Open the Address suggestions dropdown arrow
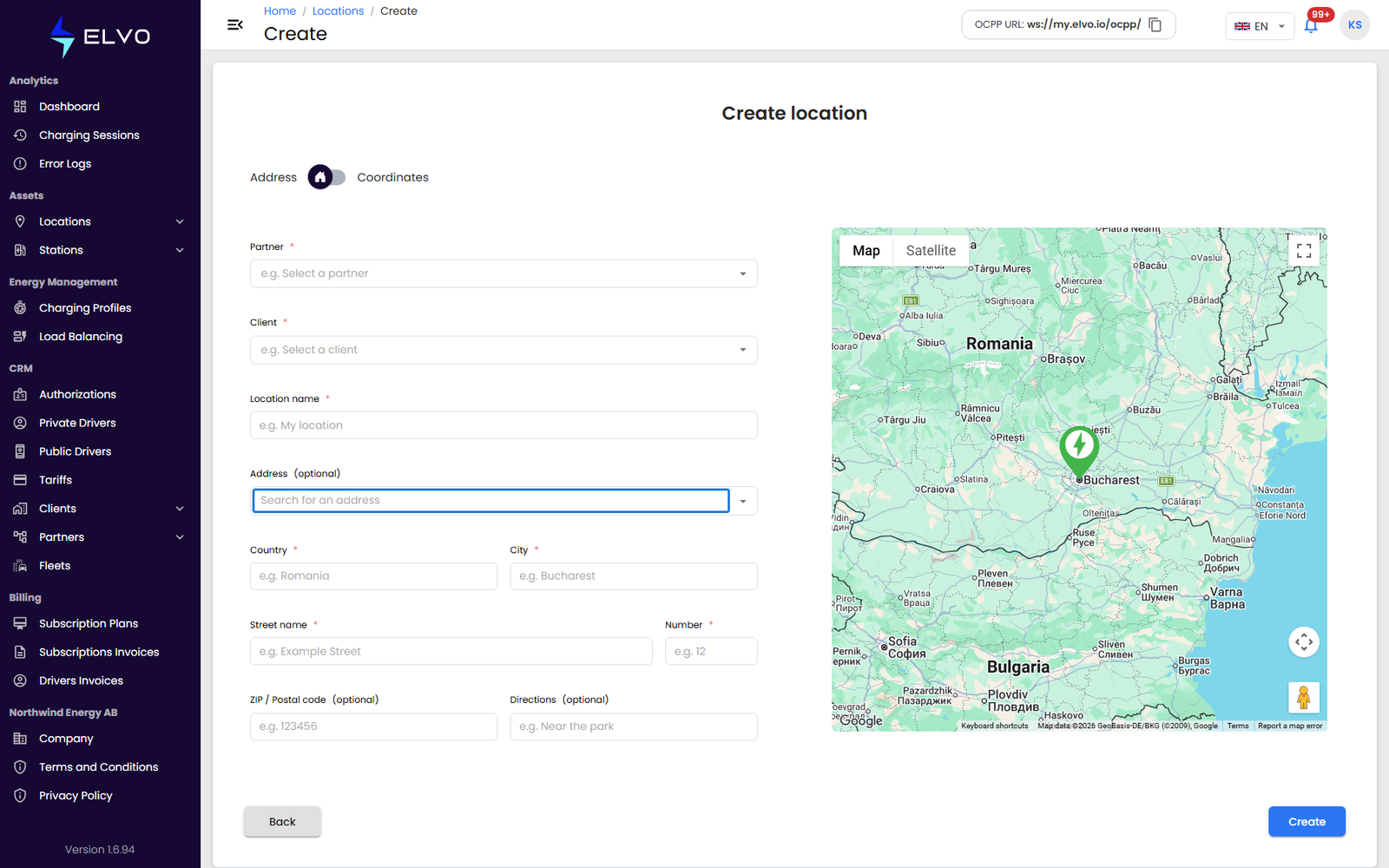The height and width of the screenshot is (868, 1389). [x=743, y=501]
